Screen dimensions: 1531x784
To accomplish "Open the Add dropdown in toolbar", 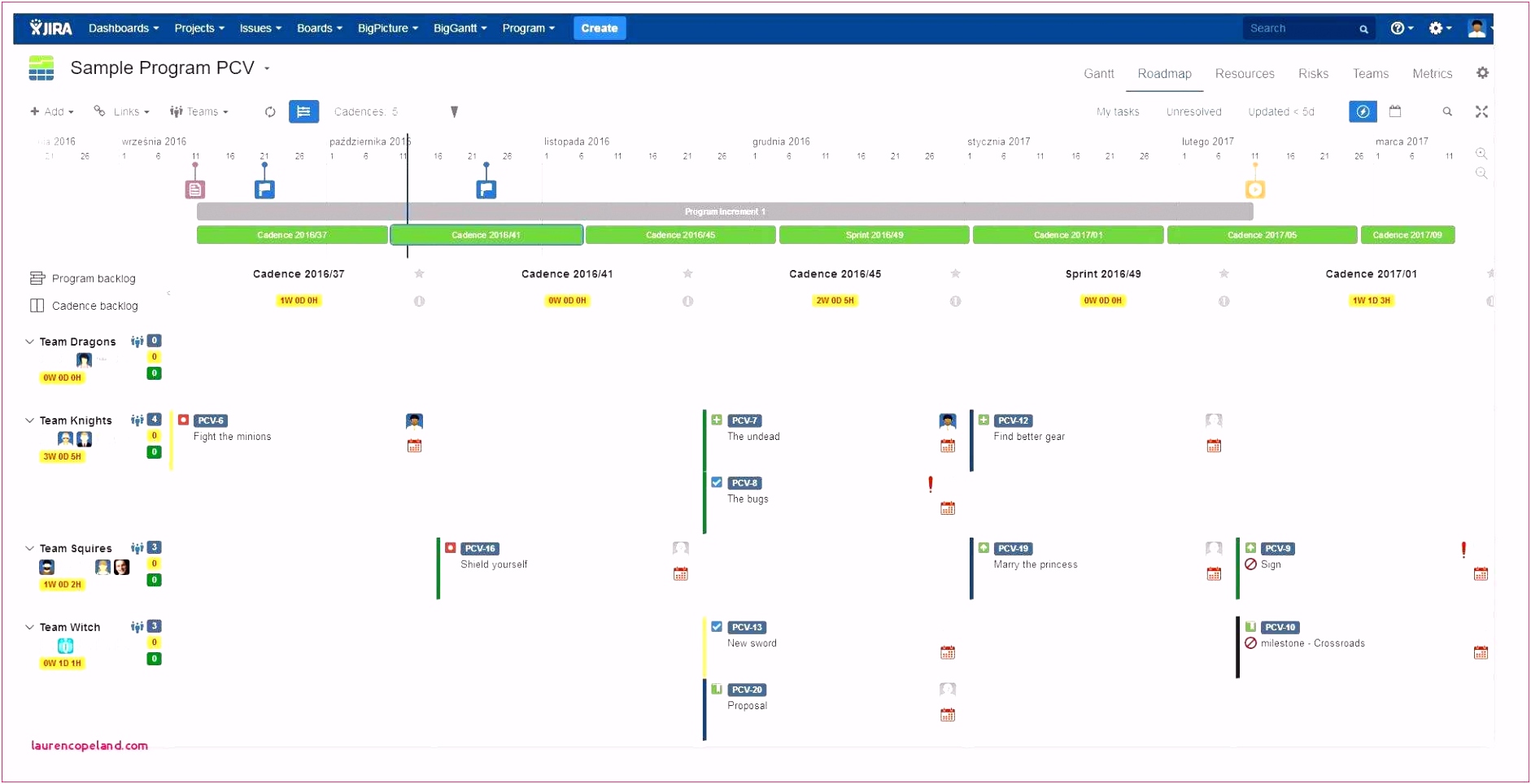I will coord(52,111).
